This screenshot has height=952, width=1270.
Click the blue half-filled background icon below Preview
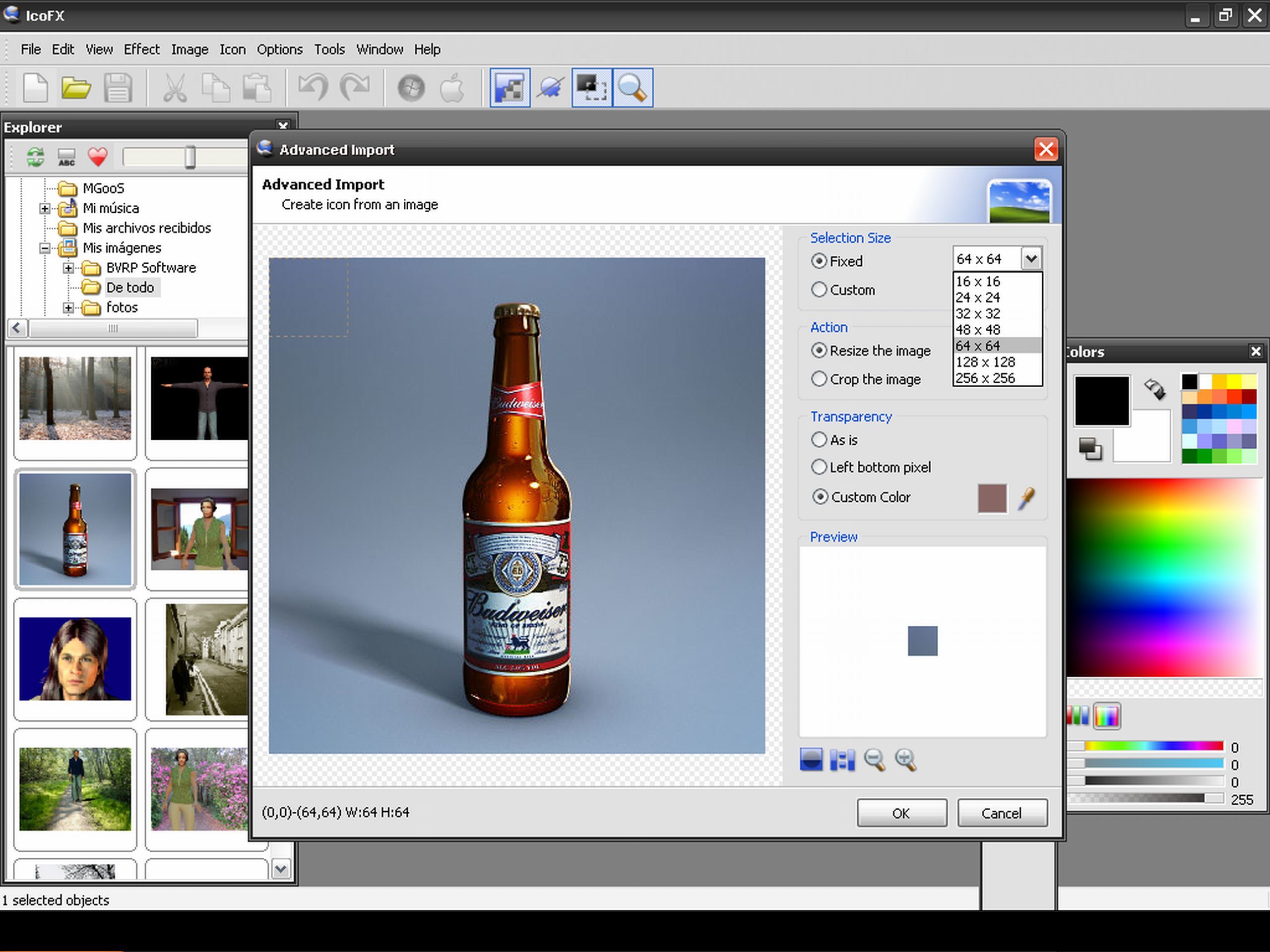(811, 760)
